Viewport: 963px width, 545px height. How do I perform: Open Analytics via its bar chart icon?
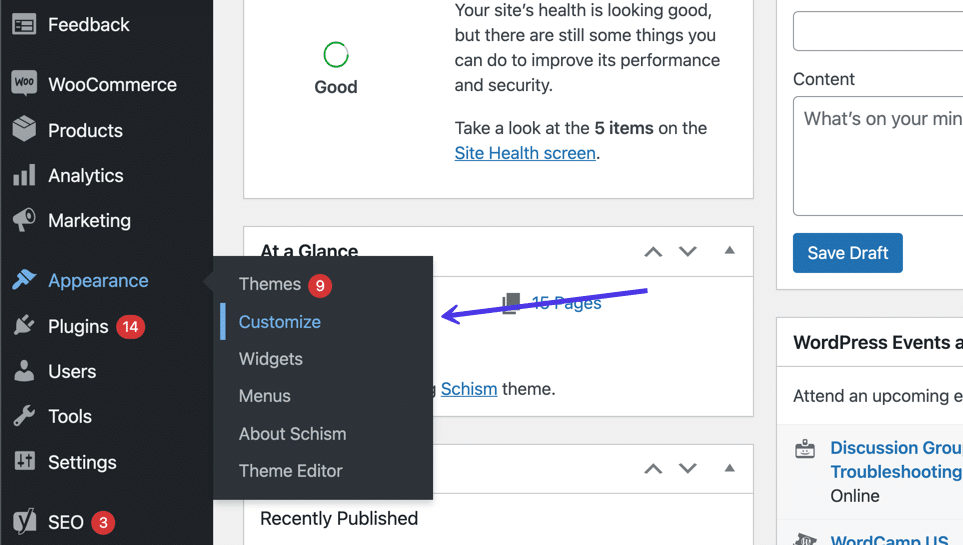point(24,176)
